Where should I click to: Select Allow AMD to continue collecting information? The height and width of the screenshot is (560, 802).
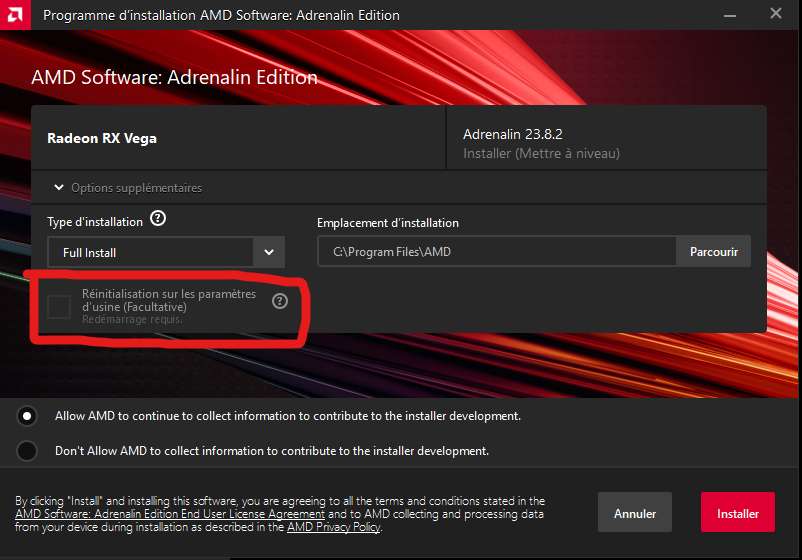point(27,416)
